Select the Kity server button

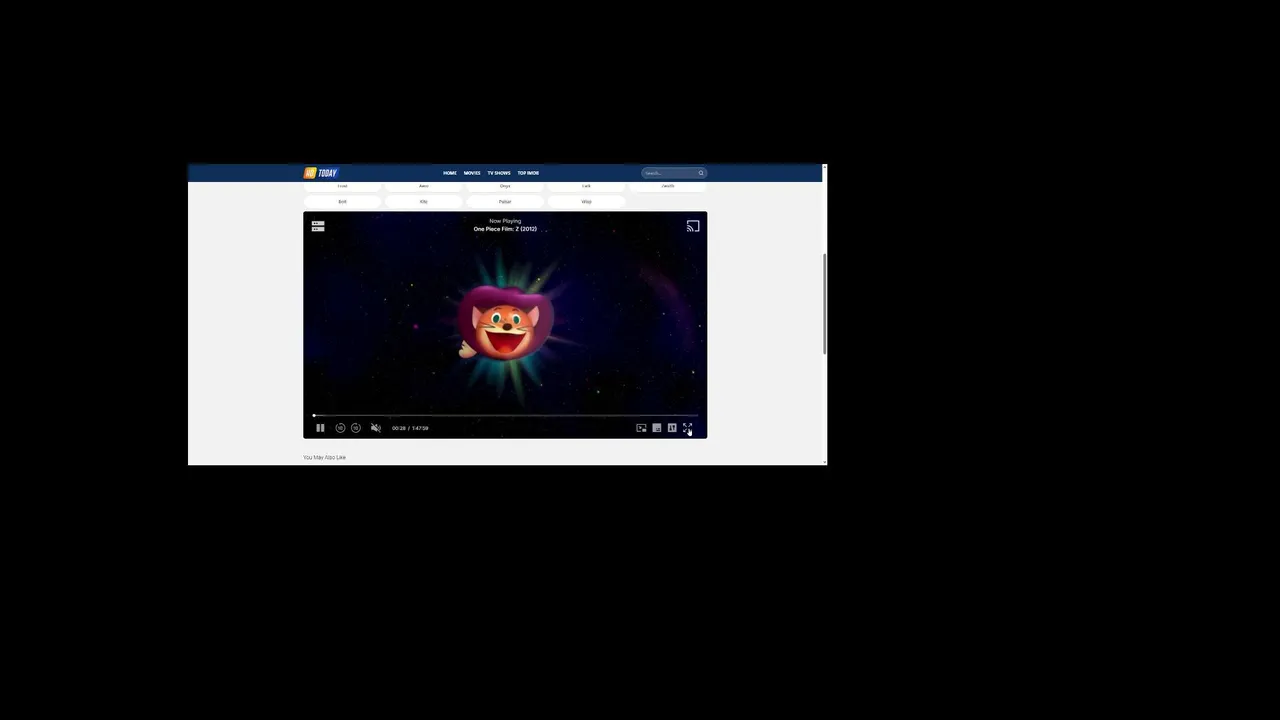(x=424, y=202)
